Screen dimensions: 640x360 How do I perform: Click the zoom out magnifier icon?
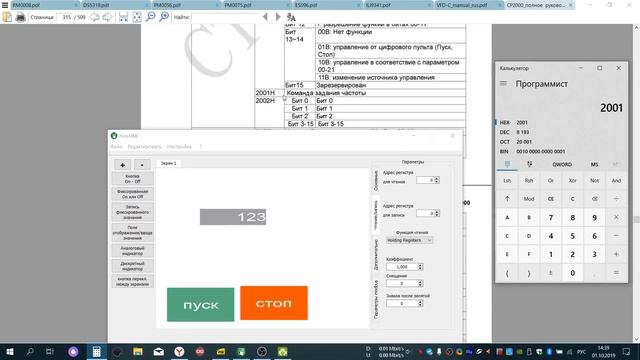151,17
